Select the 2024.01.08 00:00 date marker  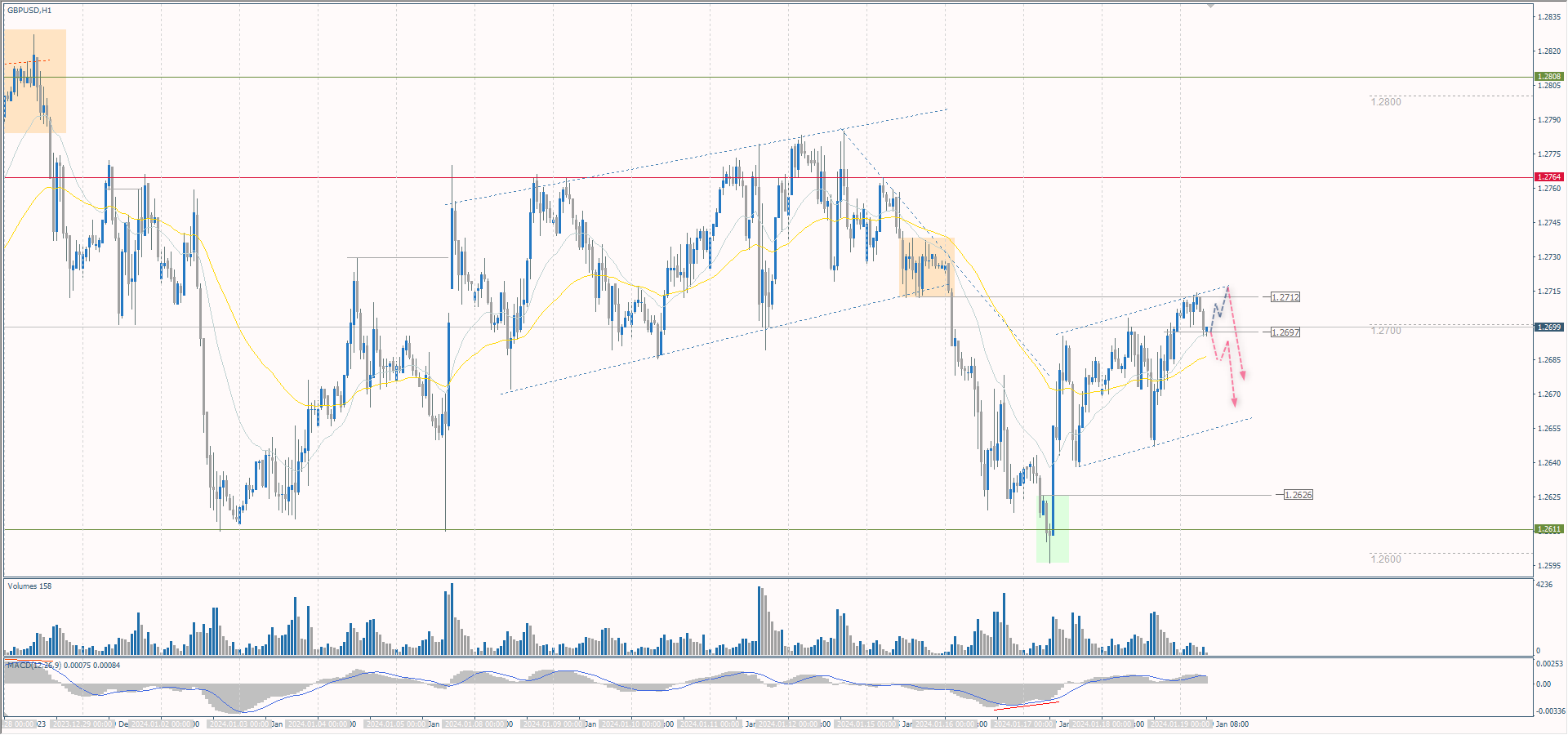pos(474,724)
